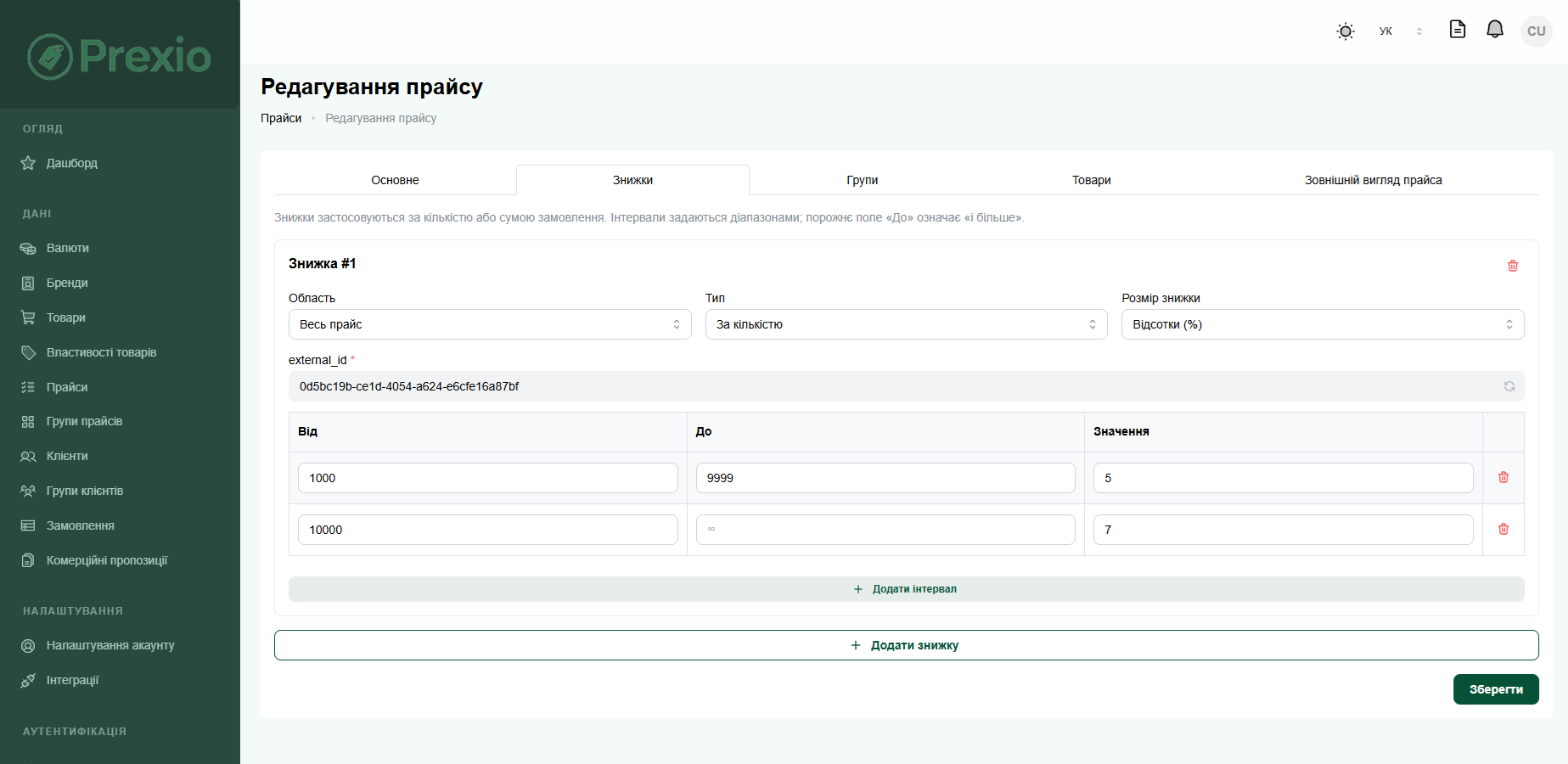The height and width of the screenshot is (764, 1568).
Task: Click the Від field containing 1000
Action: point(488,478)
